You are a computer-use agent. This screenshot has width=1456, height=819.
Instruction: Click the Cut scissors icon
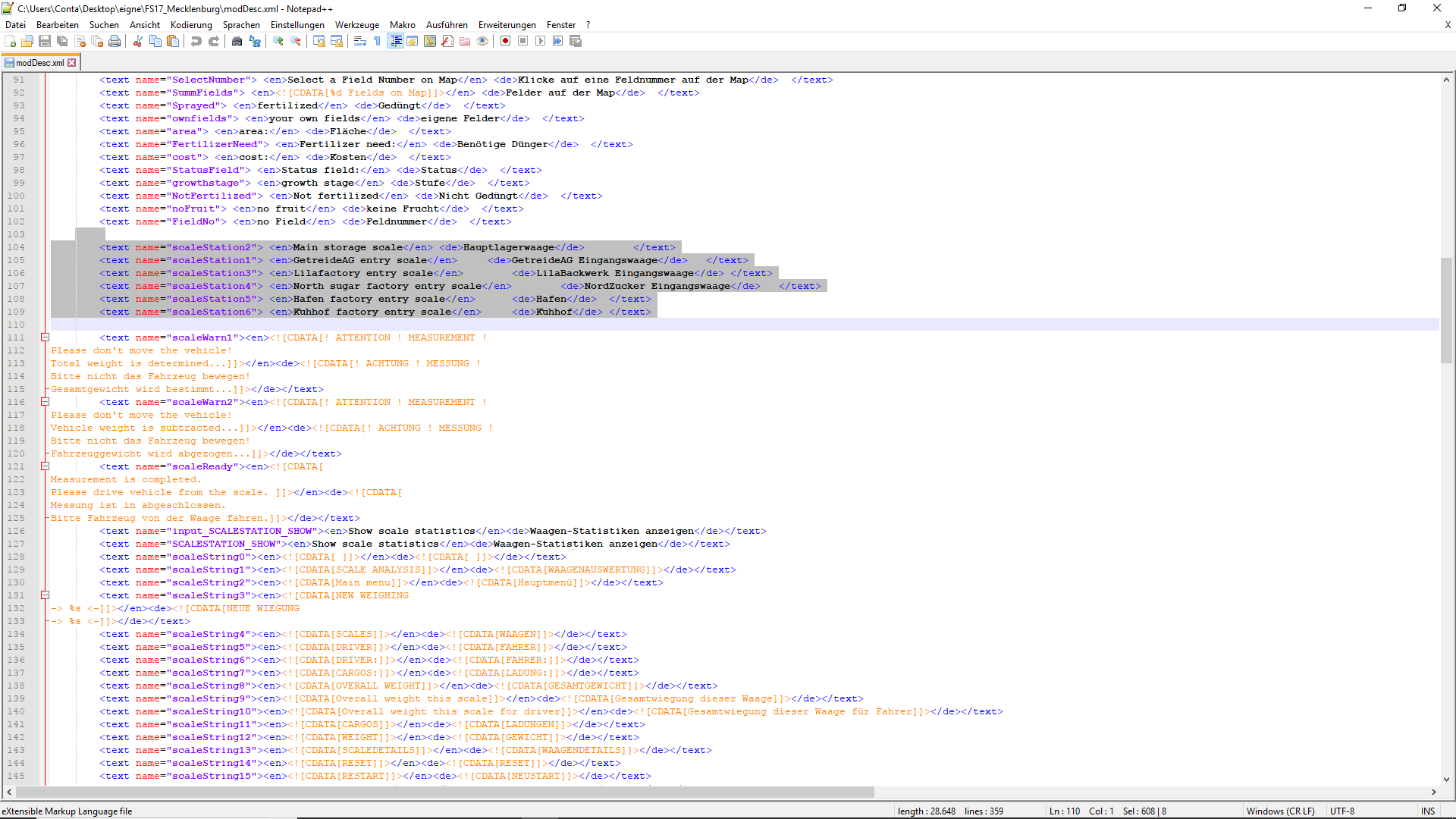pyautogui.click(x=138, y=41)
